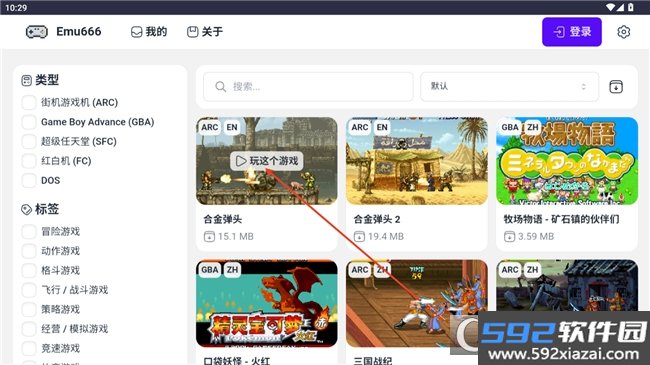Image resolution: width=650 pixels, height=365 pixels.
Task: Check the Game Boy Advance (GBA) filter
Action: pyautogui.click(x=29, y=122)
